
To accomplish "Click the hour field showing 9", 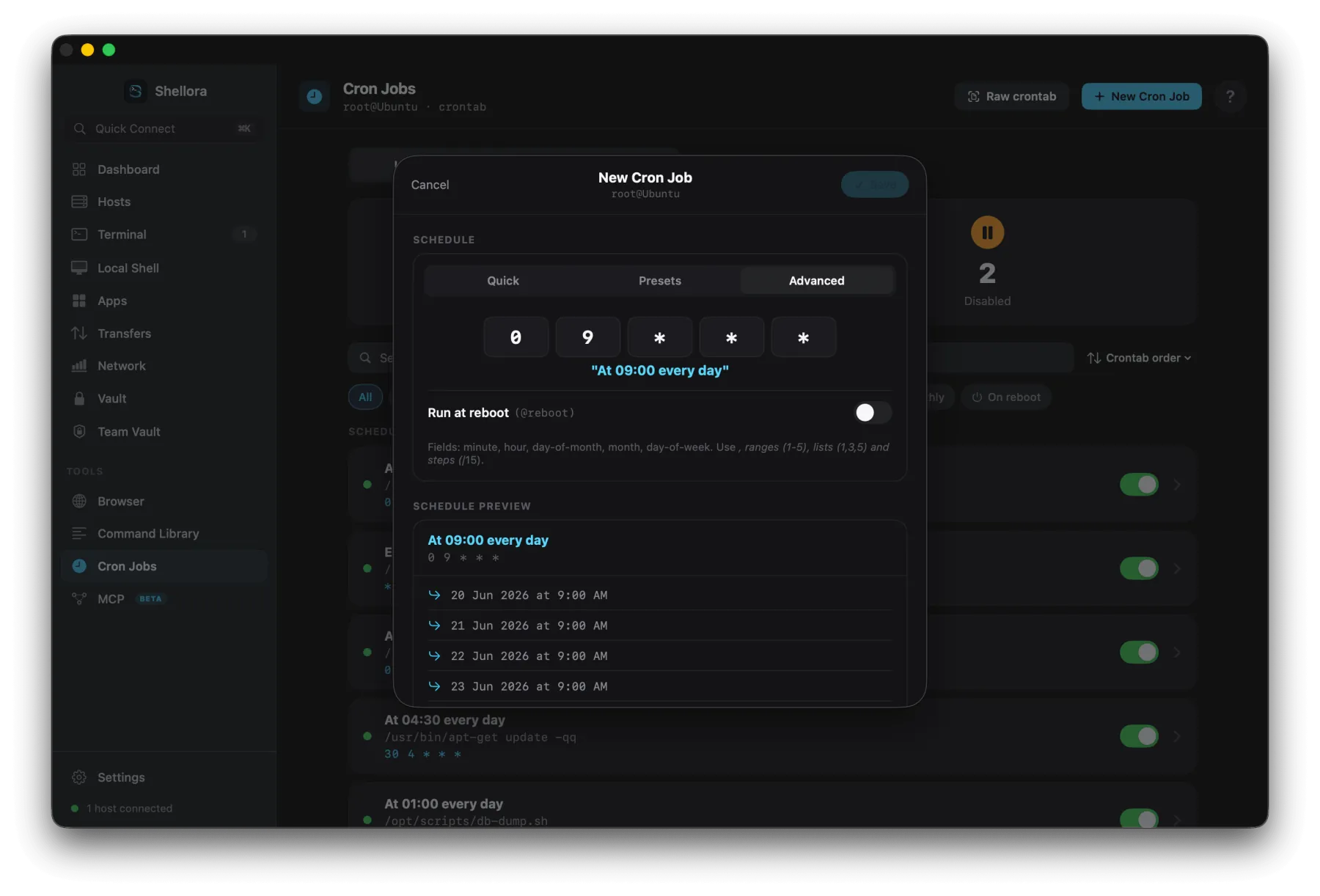I will pos(588,337).
